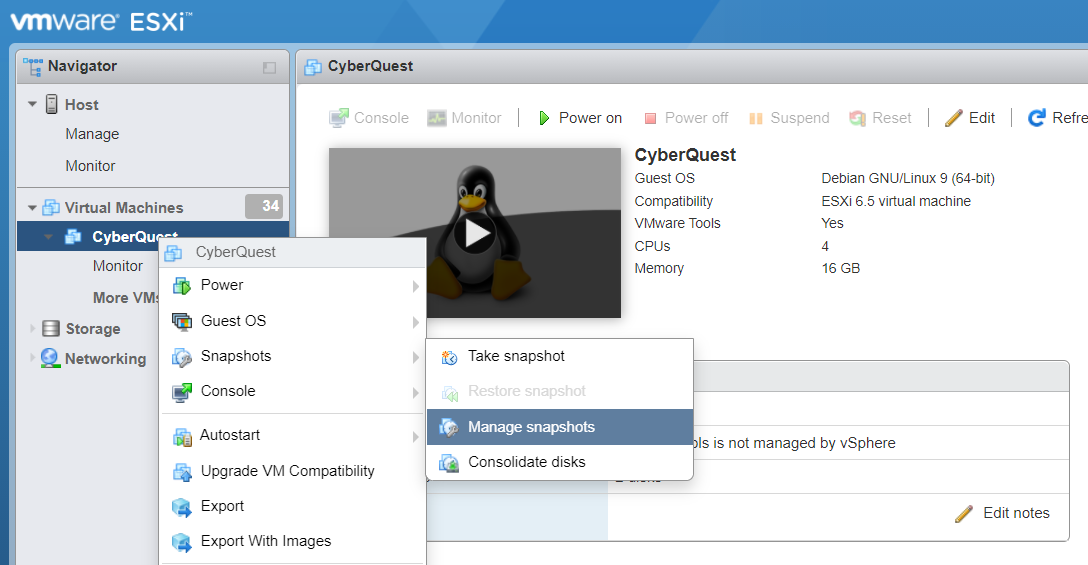Click the Host server icon
Screen dimensions: 1088x565
pos(51,104)
